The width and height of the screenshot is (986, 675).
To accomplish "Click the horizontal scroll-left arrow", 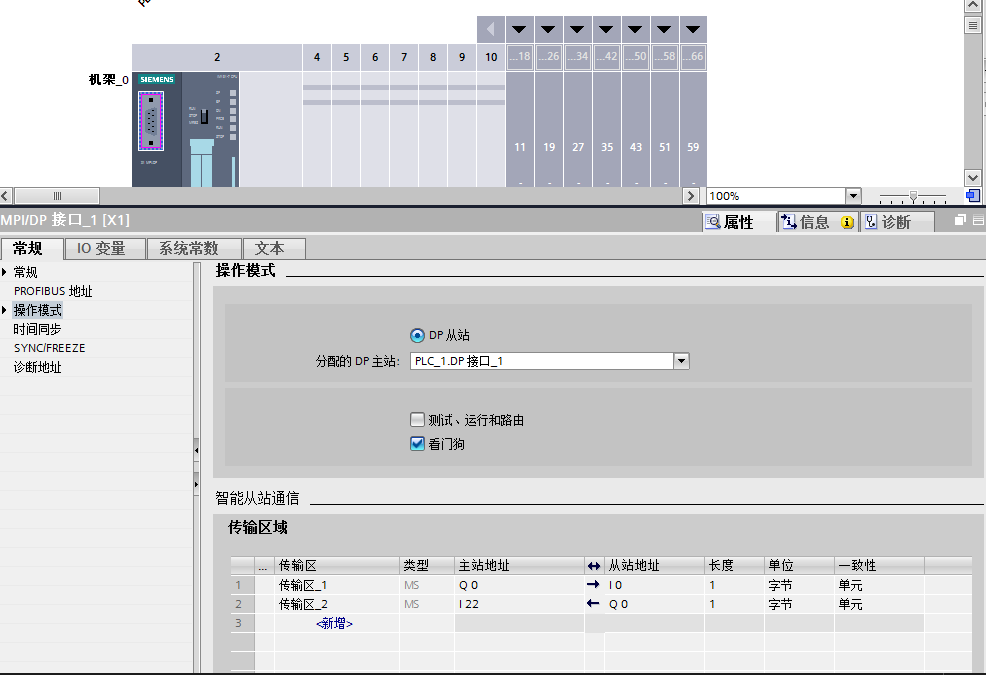I will tap(6, 196).
